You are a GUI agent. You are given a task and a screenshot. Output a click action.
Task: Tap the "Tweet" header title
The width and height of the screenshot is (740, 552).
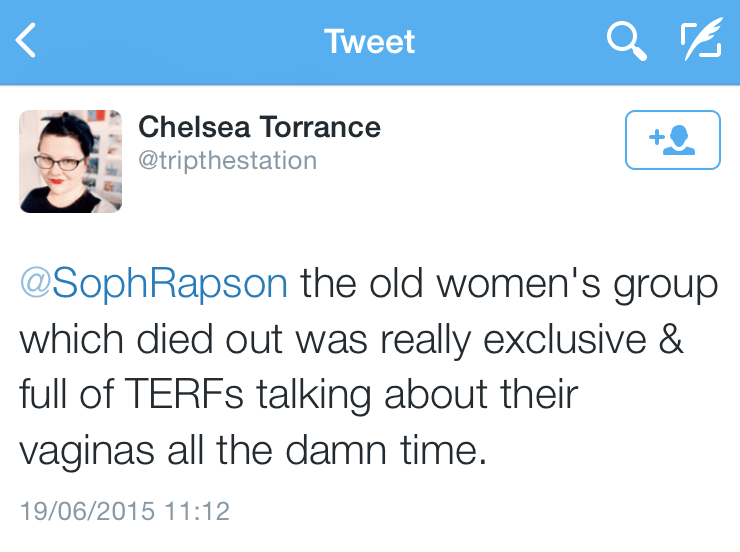[369, 41]
